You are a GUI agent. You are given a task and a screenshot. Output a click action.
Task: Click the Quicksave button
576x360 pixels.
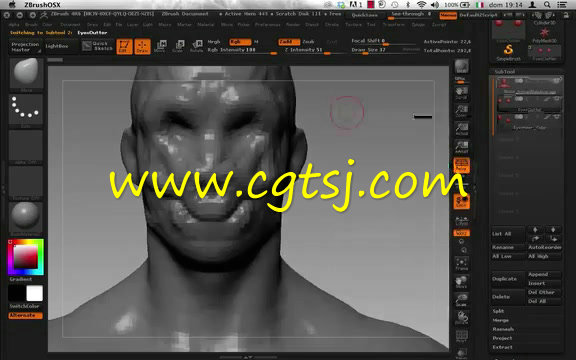coord(364,15)
